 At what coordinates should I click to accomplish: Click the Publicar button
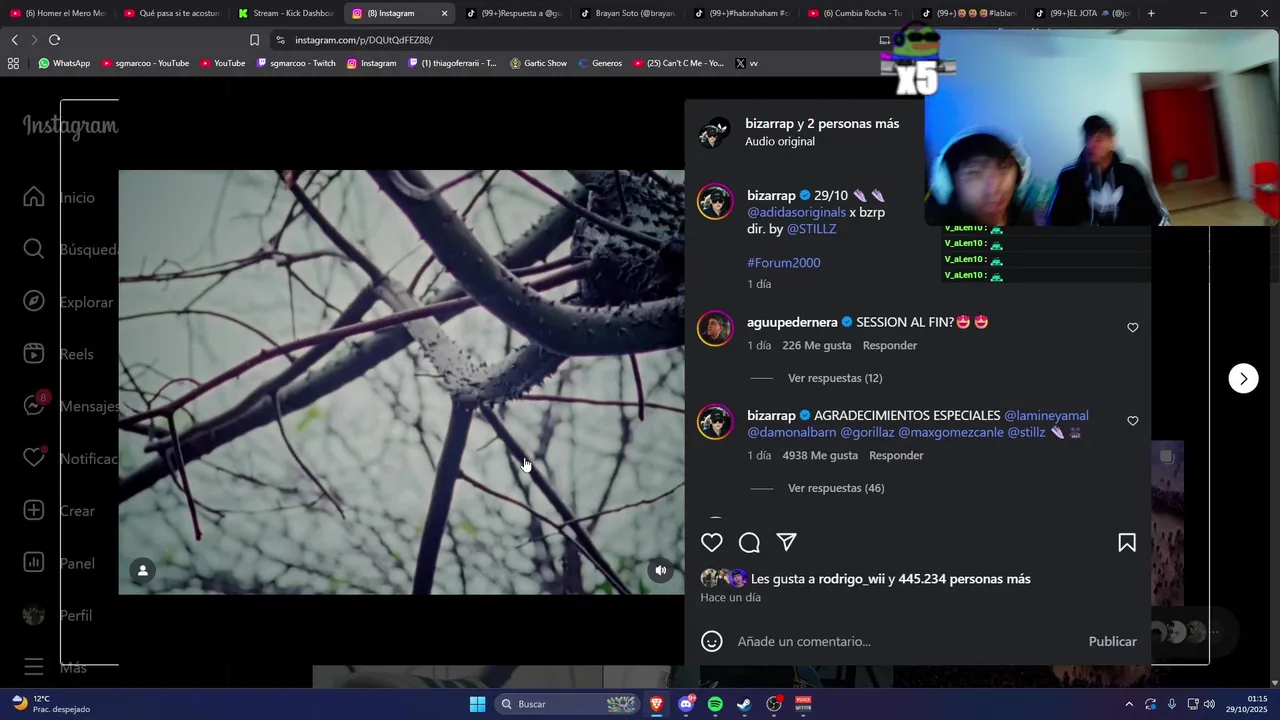point(1112,641)
